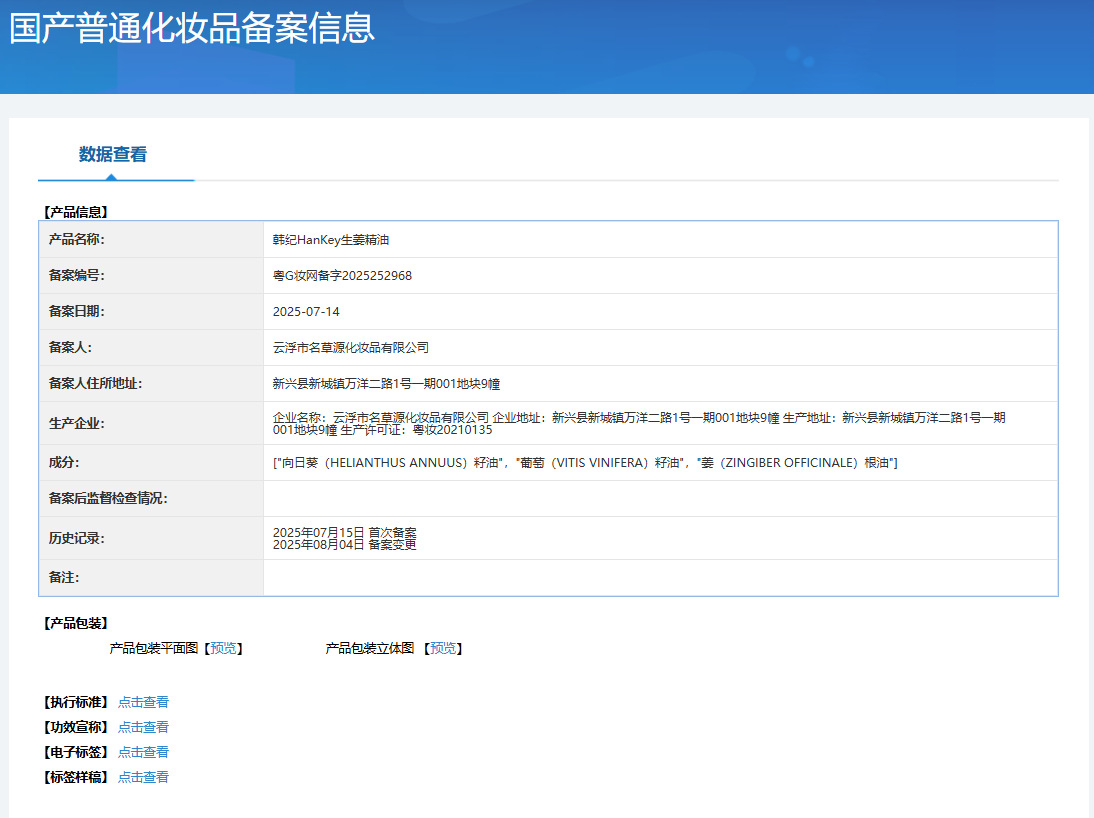Select the address 新兴县新城镇万洋二路1号一期001地块9幢
This screenshot has height=818, width=1094.
tap(386, 384)
